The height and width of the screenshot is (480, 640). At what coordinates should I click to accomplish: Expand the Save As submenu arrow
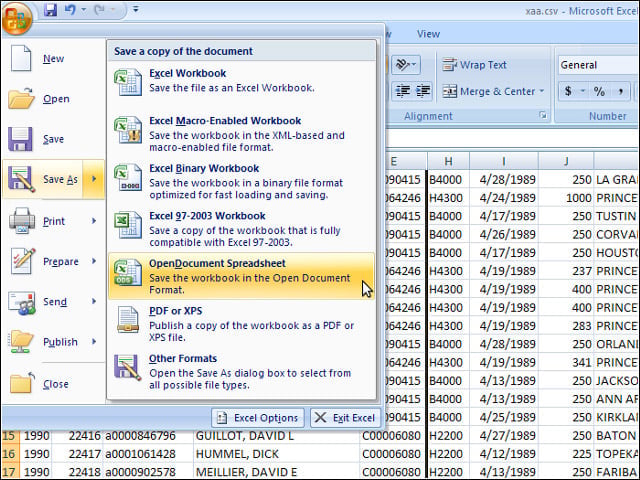tap(94, 179)
